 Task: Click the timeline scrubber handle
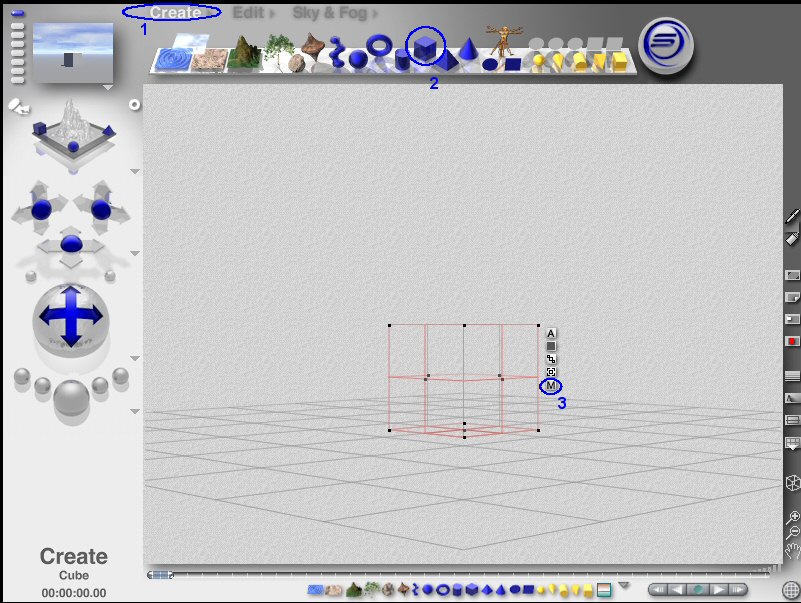160,575
